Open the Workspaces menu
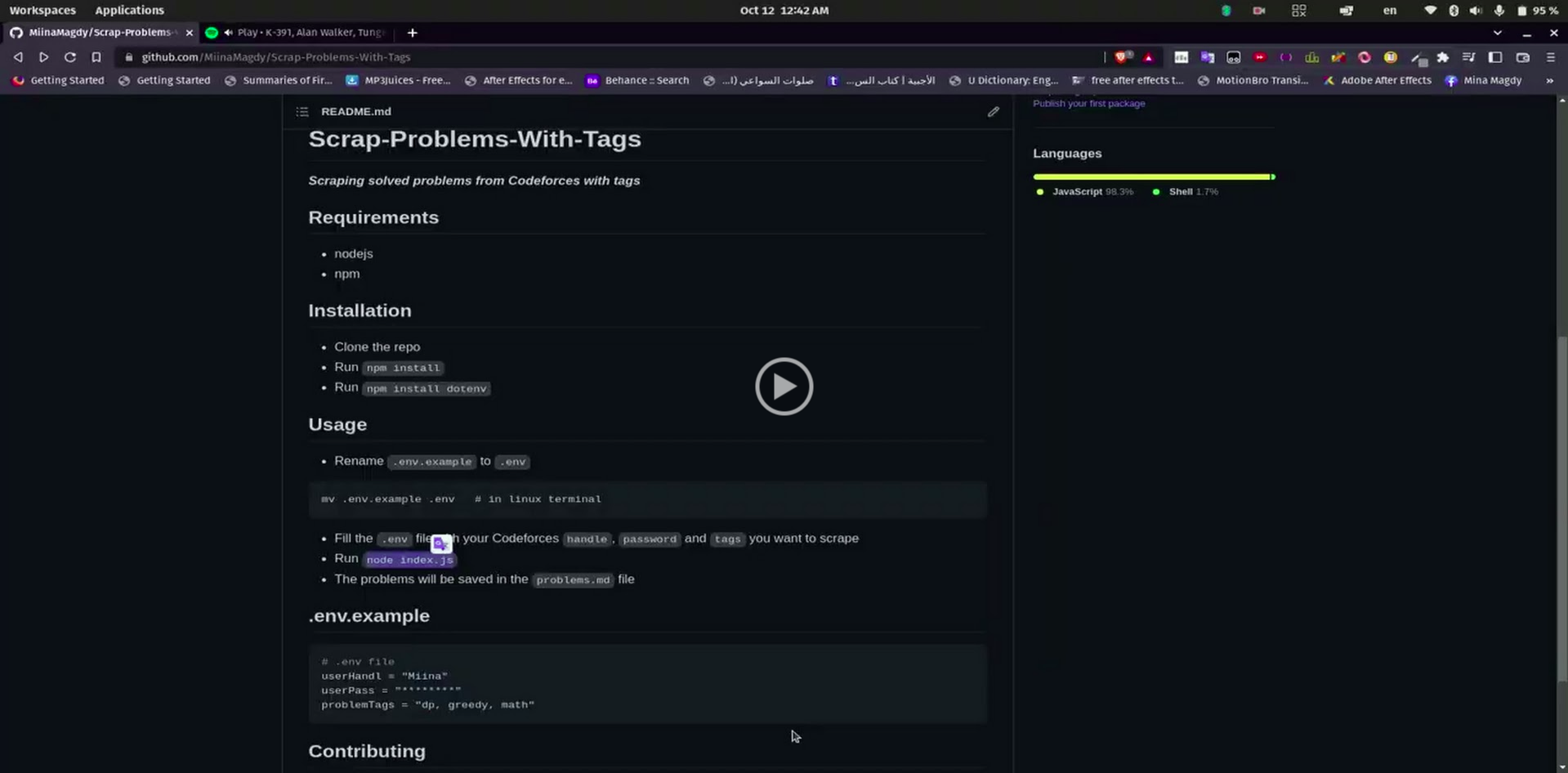The height and width of the screenshot is (773, 1568). click(x=42, y=11)
